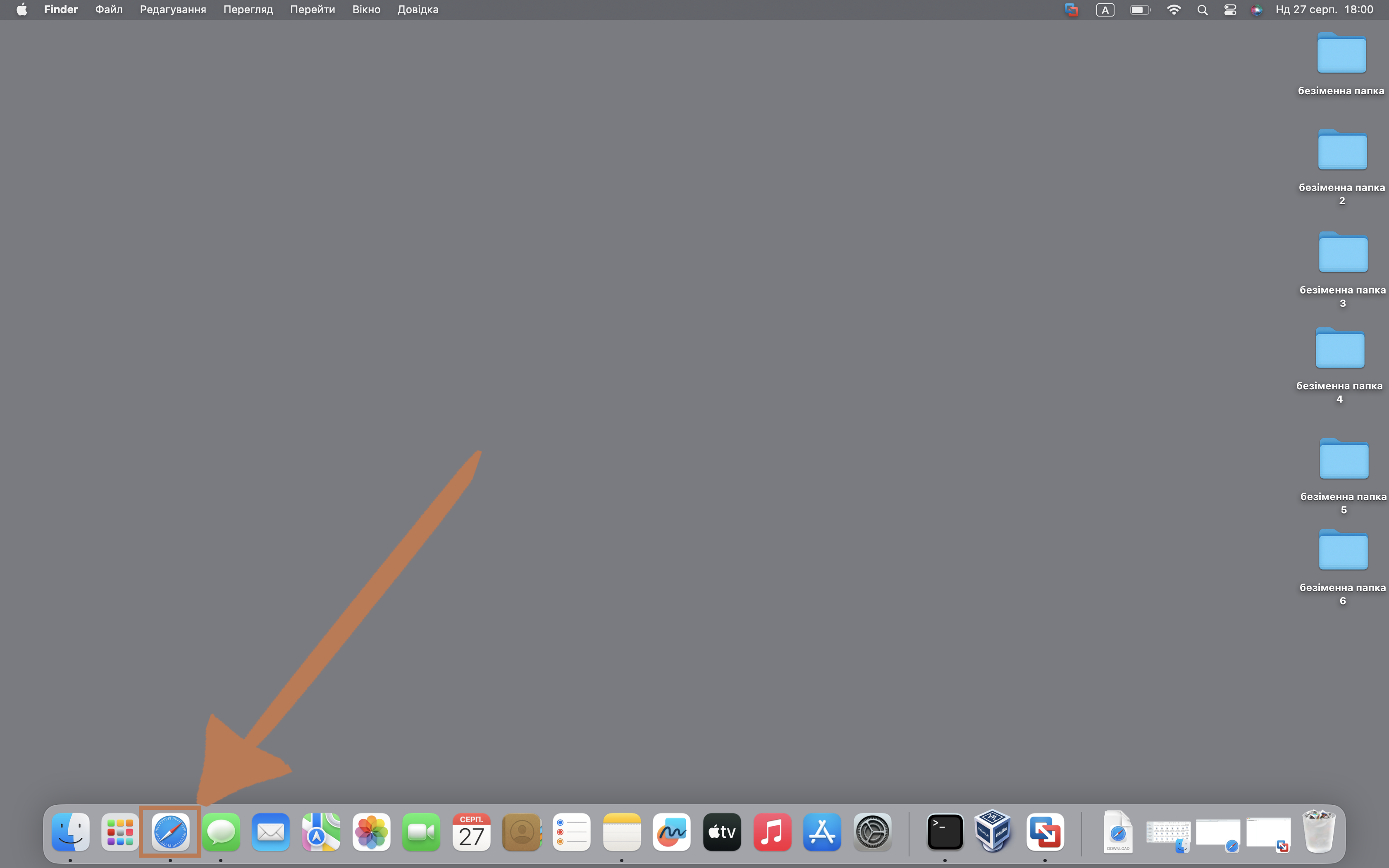Open the Перегляд menu
This screenshot has height=868, width=1389.
pos(248,10)
